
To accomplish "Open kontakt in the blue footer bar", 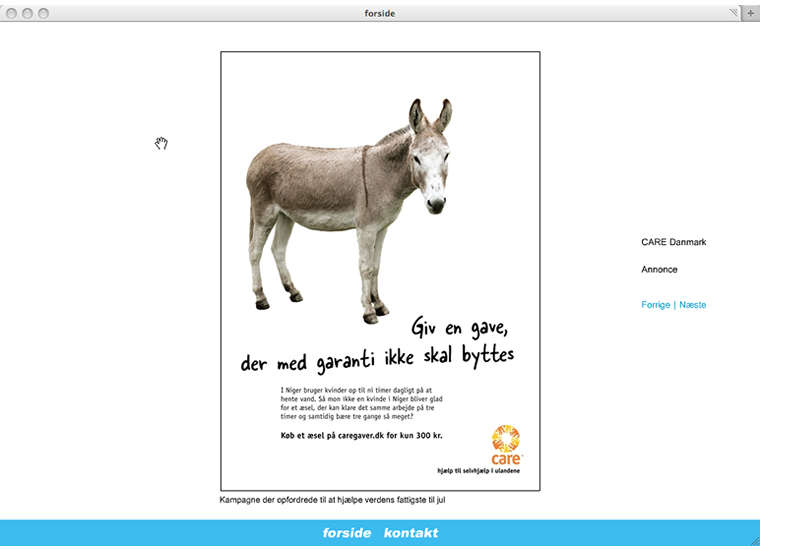I will point(411,533).
